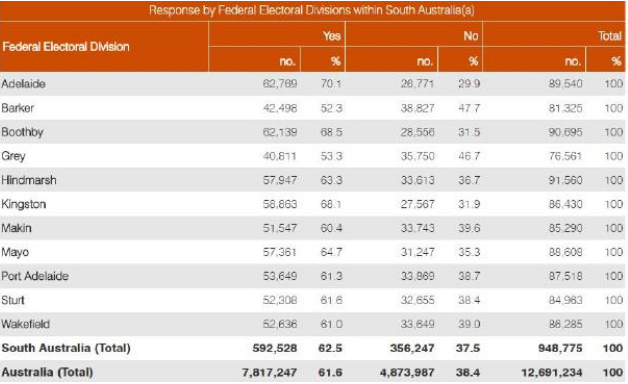The width and height of the screenshot is (628, 384).
Task: Click the Mayo division name
Action: pos(15,252)
